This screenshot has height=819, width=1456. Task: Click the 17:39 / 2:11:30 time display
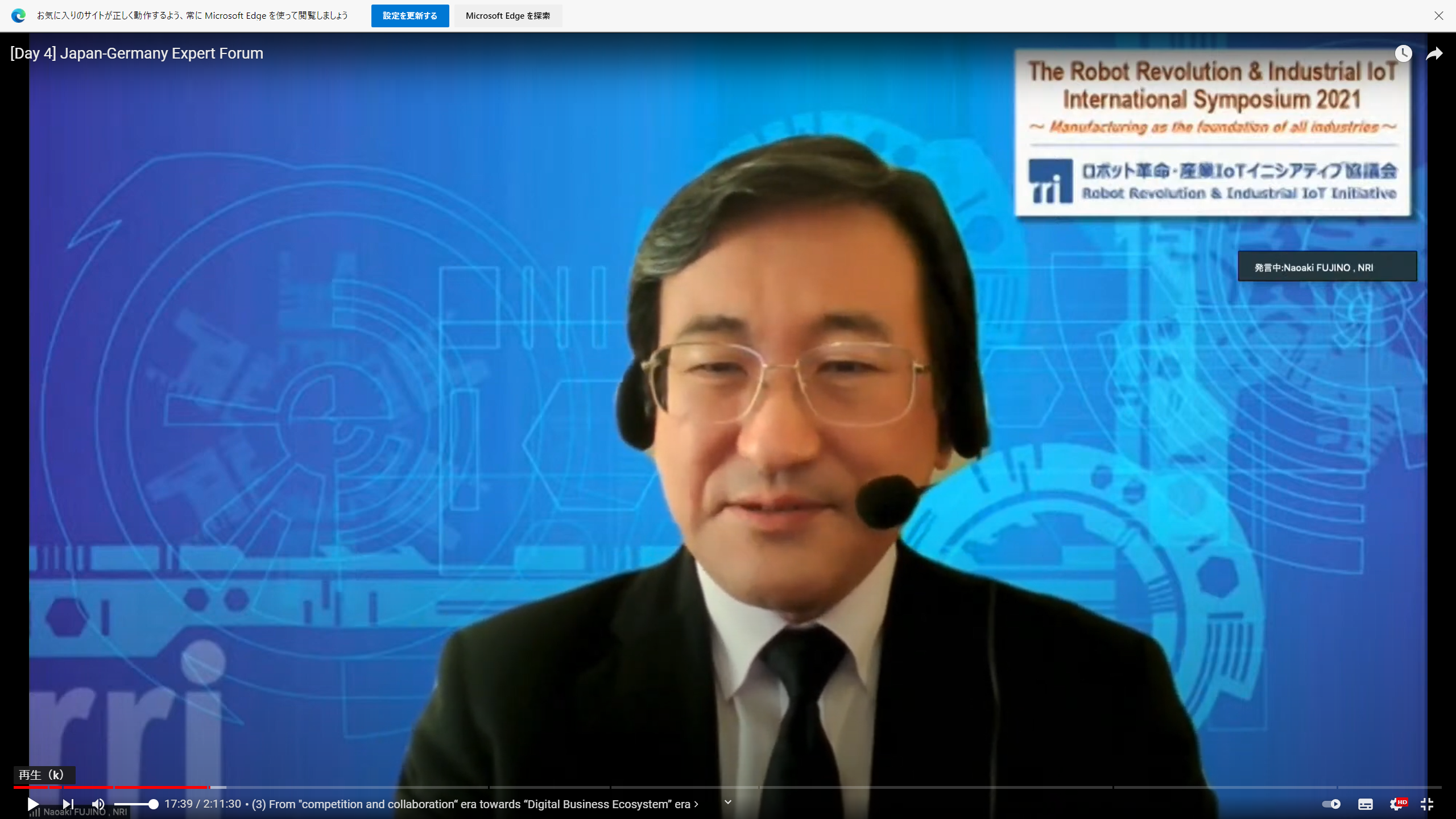[202, 804]
